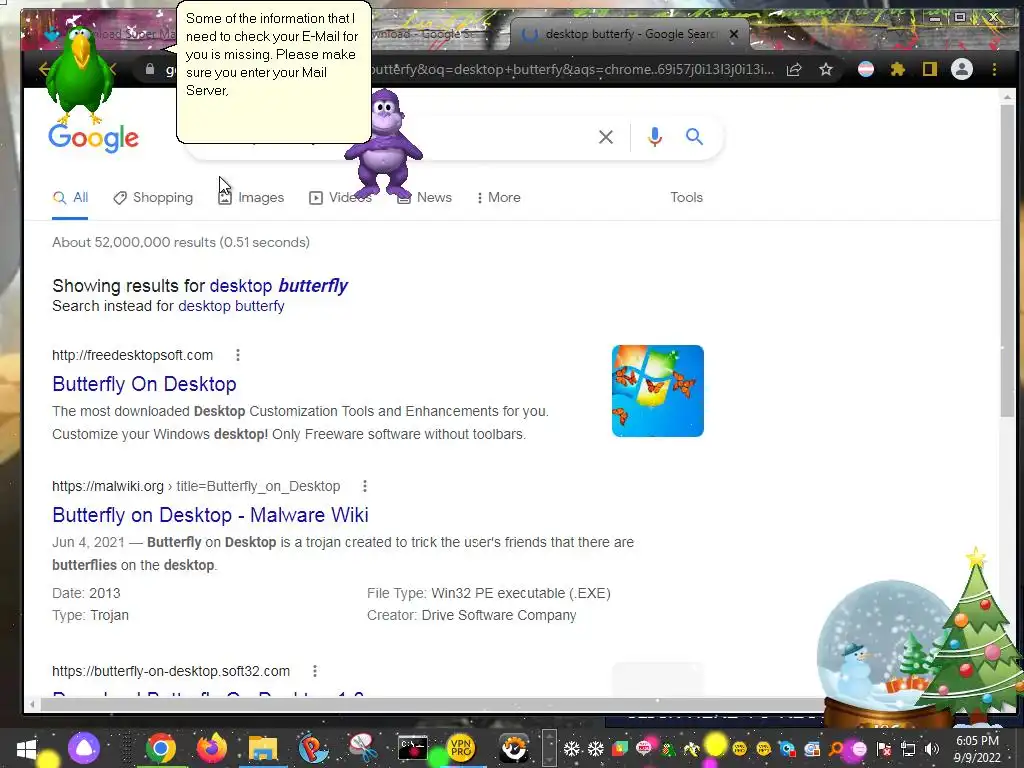Screen dimensions: 1024x768
Task: Open the options dots for the malwiki.org result
Action: [x=364, y=486]
